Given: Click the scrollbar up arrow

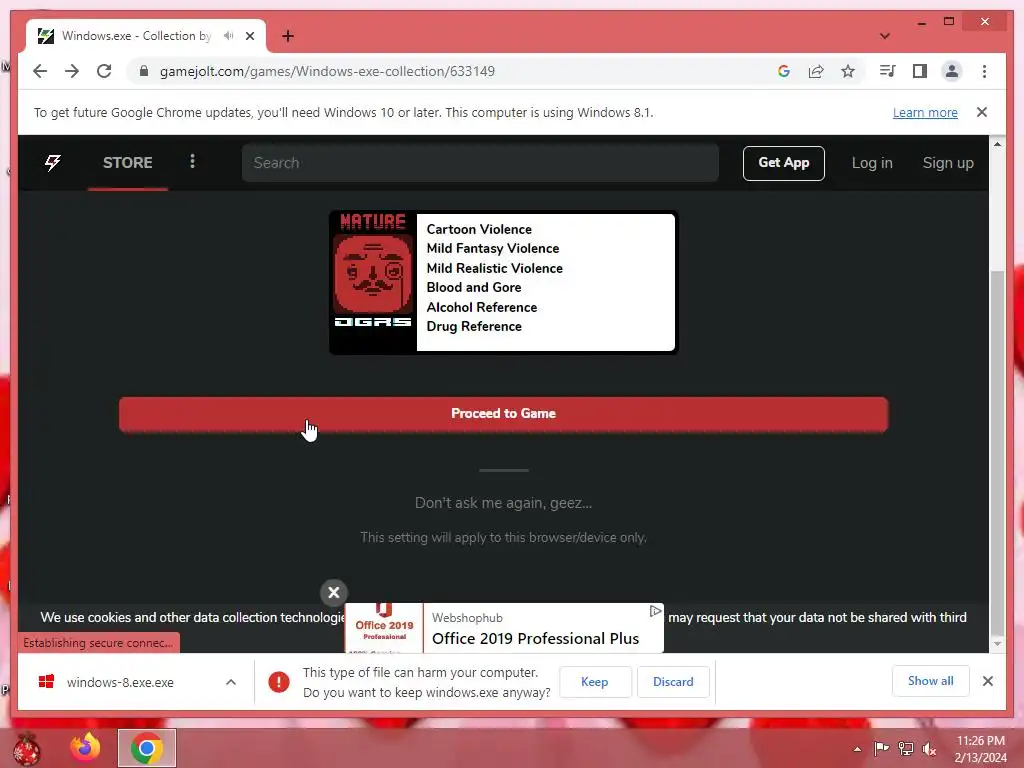Looking at the screenshot, I should pos(997,144).
